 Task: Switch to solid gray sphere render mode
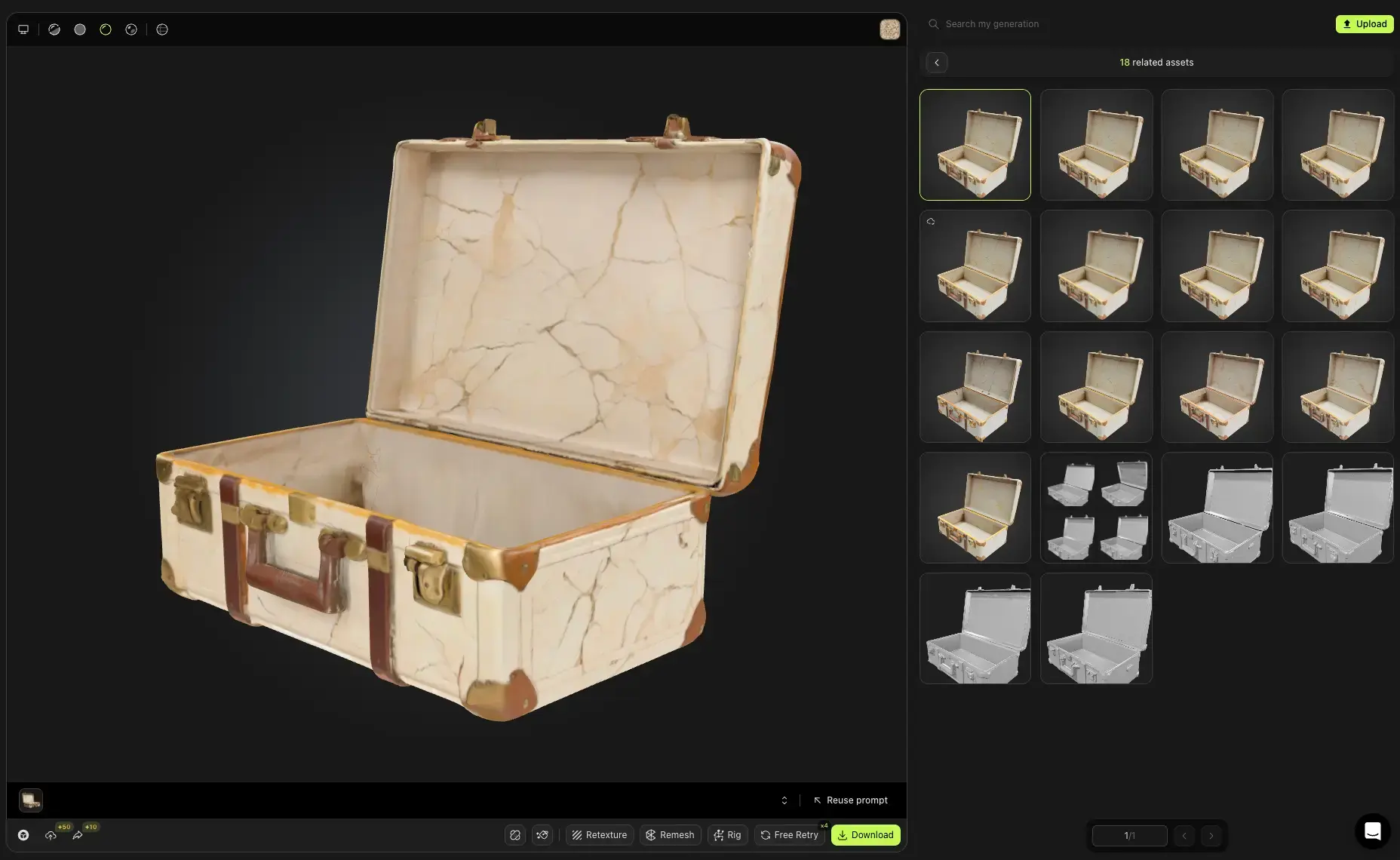point(80,29)
